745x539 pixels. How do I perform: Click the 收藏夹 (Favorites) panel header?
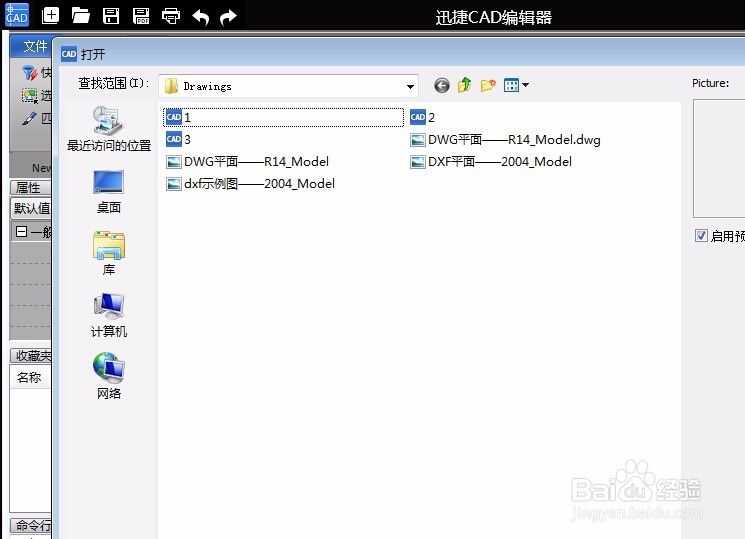tap(31, 355)
